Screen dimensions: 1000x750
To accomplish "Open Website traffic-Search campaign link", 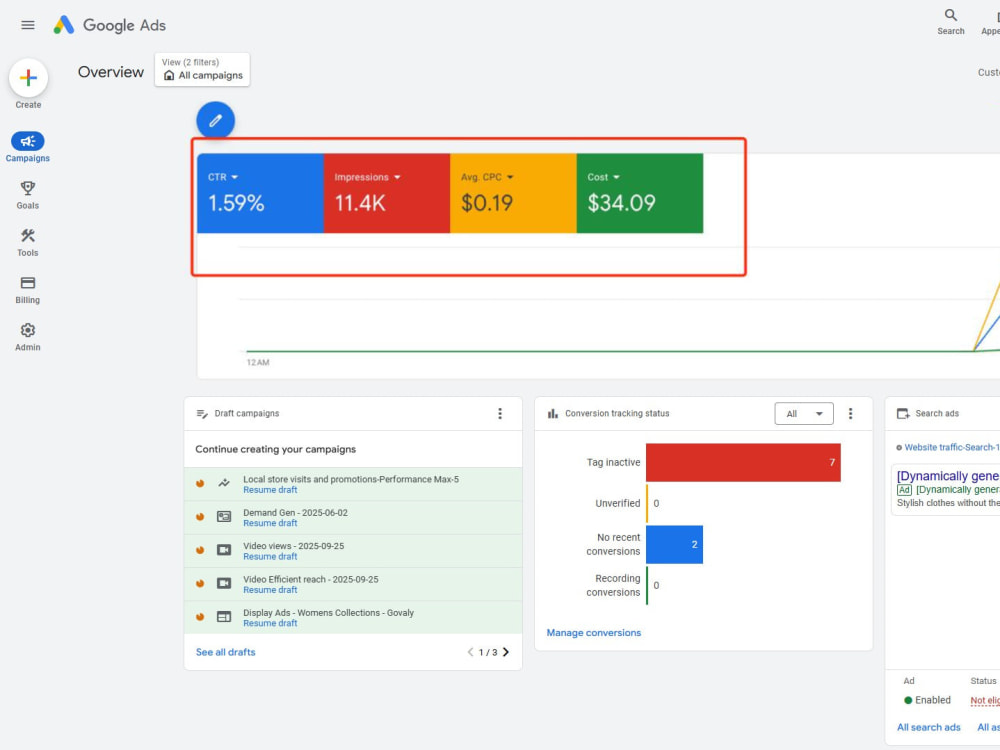I will (952, 447).
